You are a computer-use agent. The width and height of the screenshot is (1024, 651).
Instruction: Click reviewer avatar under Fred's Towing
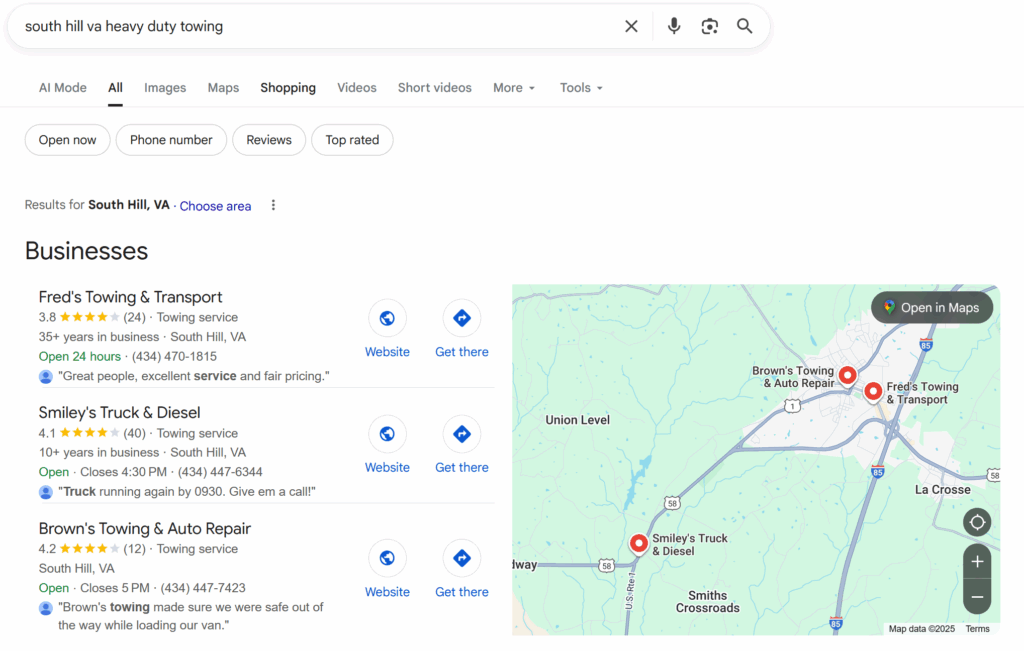pos(46,377)
